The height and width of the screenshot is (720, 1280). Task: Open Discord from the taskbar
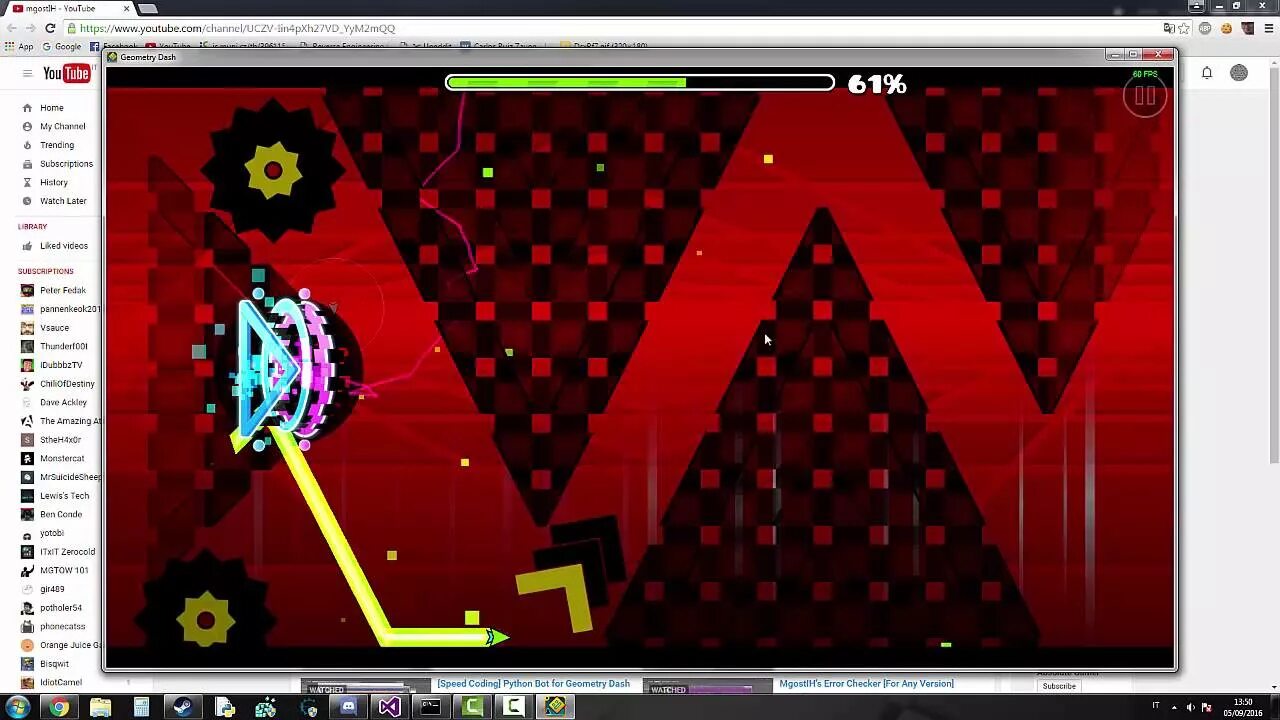click(x=348, y=707)
